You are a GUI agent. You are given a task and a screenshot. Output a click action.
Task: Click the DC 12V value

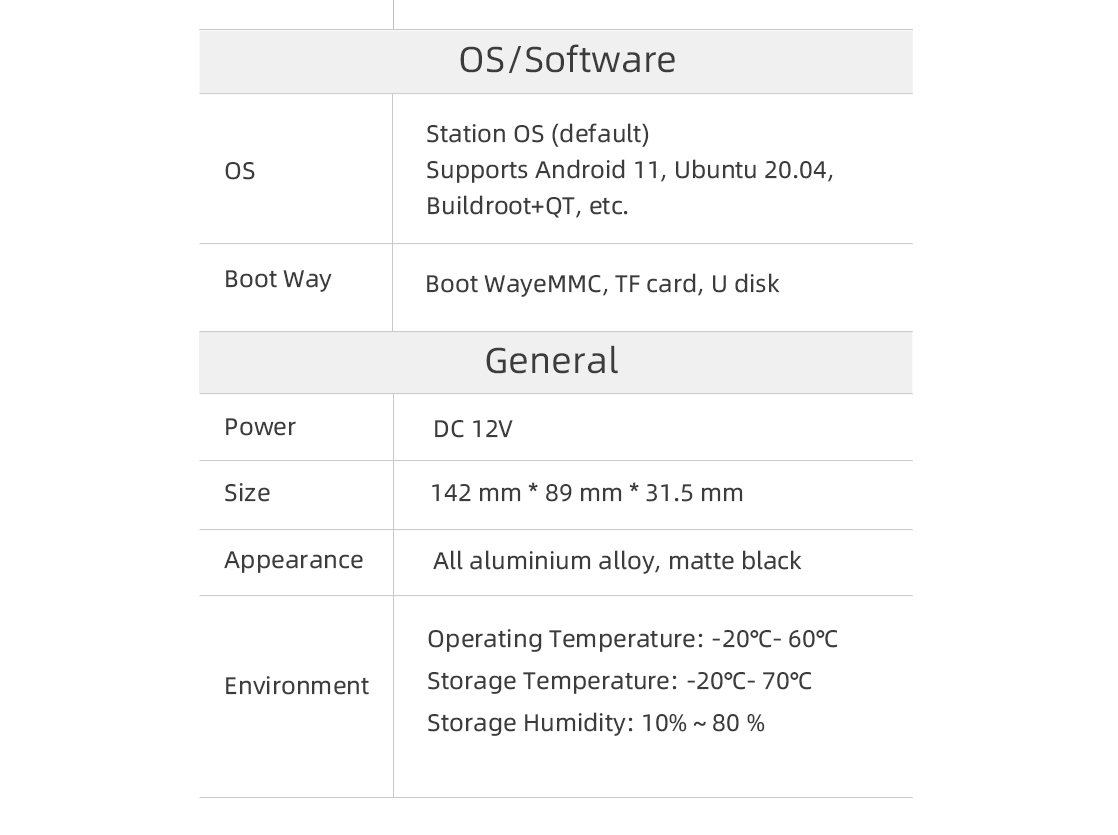[x=473, y=429]
